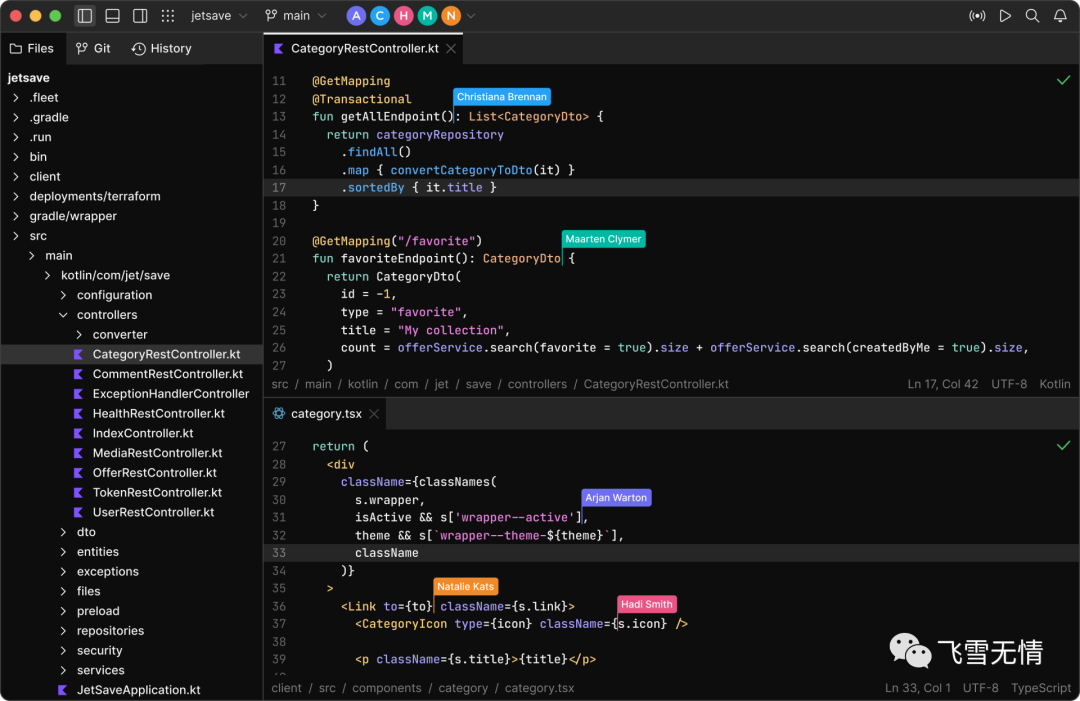
Task: Toggle the bottom panel layout icon
Action: 112,16
